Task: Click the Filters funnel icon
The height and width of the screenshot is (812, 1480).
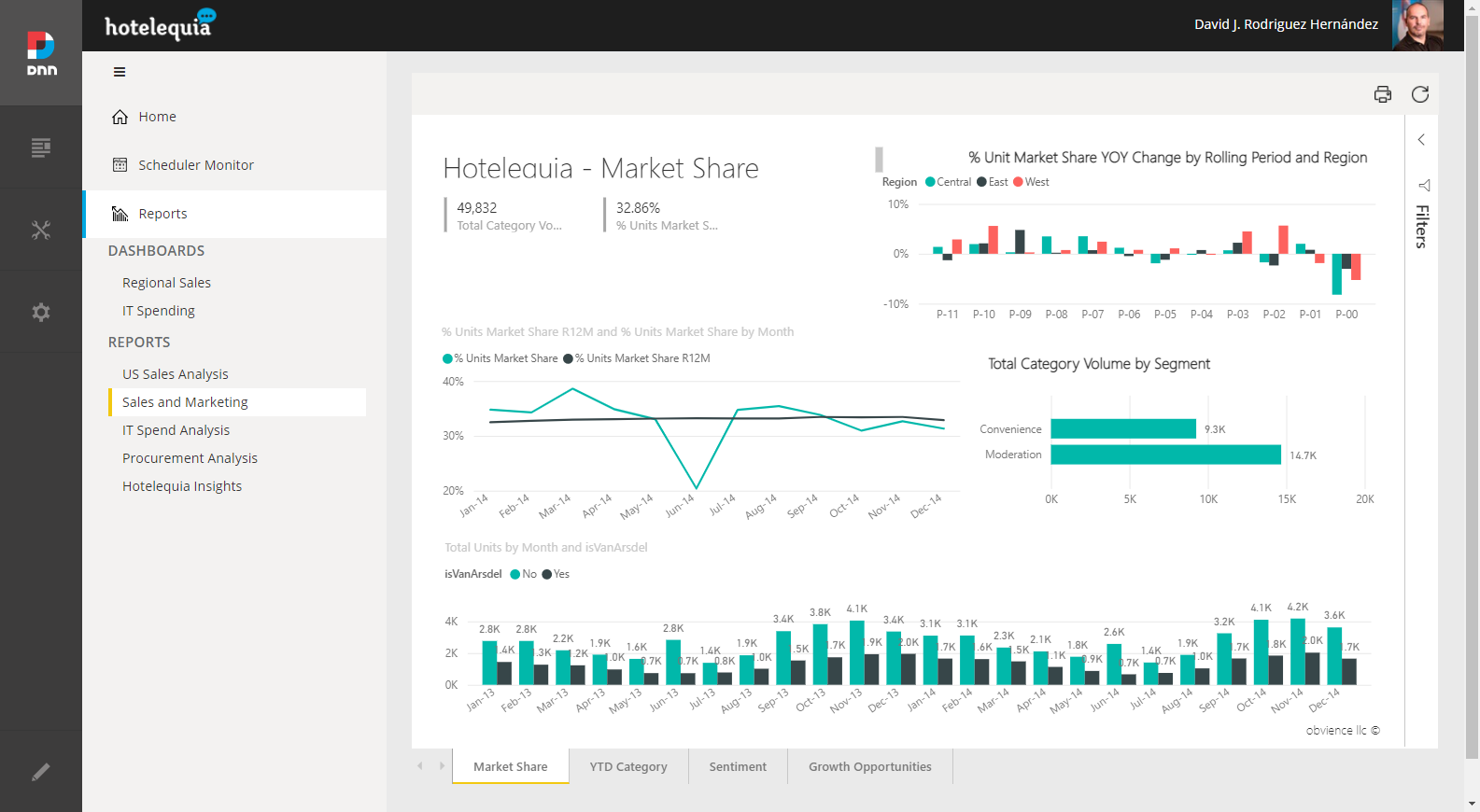Action: click(1424, 185)
